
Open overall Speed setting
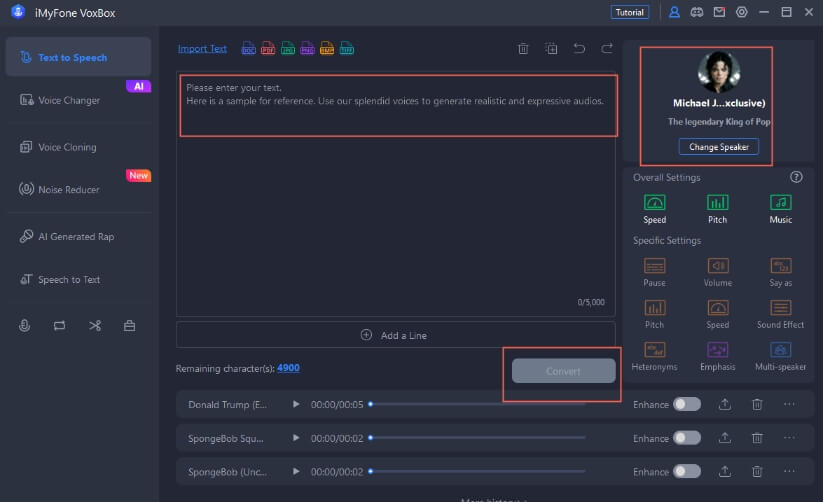[x=655, y=209]
